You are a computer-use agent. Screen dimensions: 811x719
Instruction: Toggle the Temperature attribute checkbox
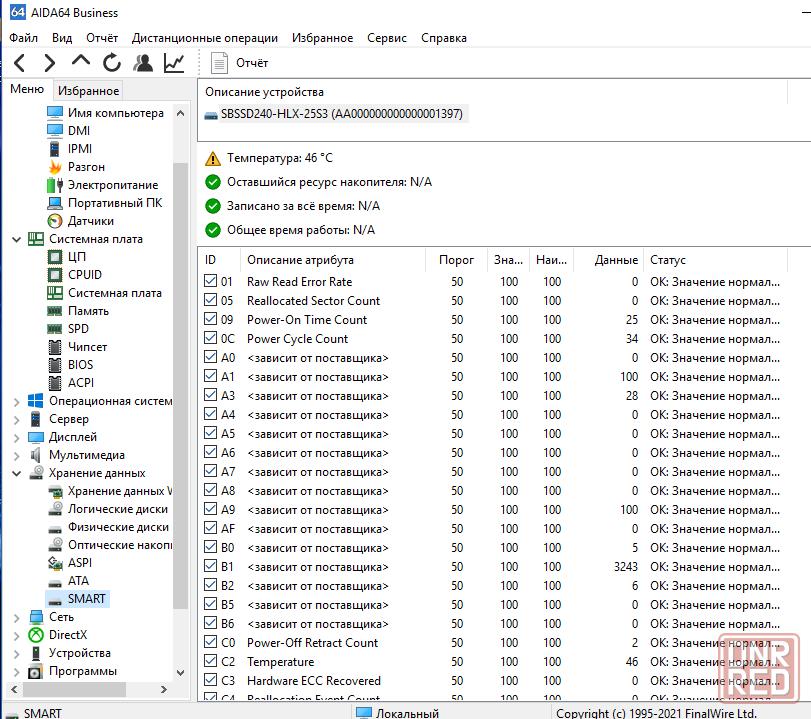pyautogui.click(x=210, y=662)
